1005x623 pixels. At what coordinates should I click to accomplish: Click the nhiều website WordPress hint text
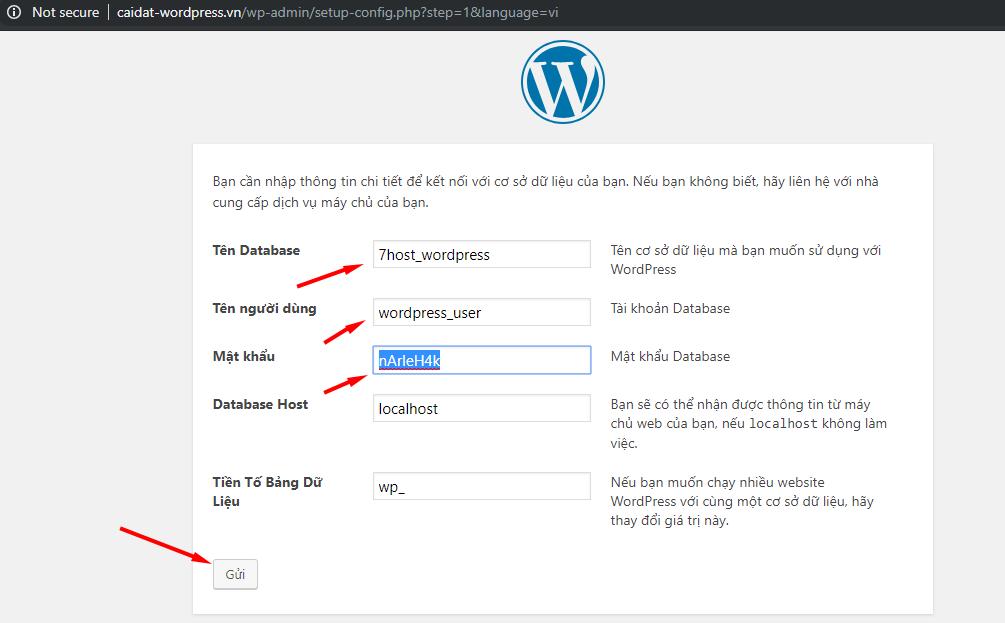point(742,501)
